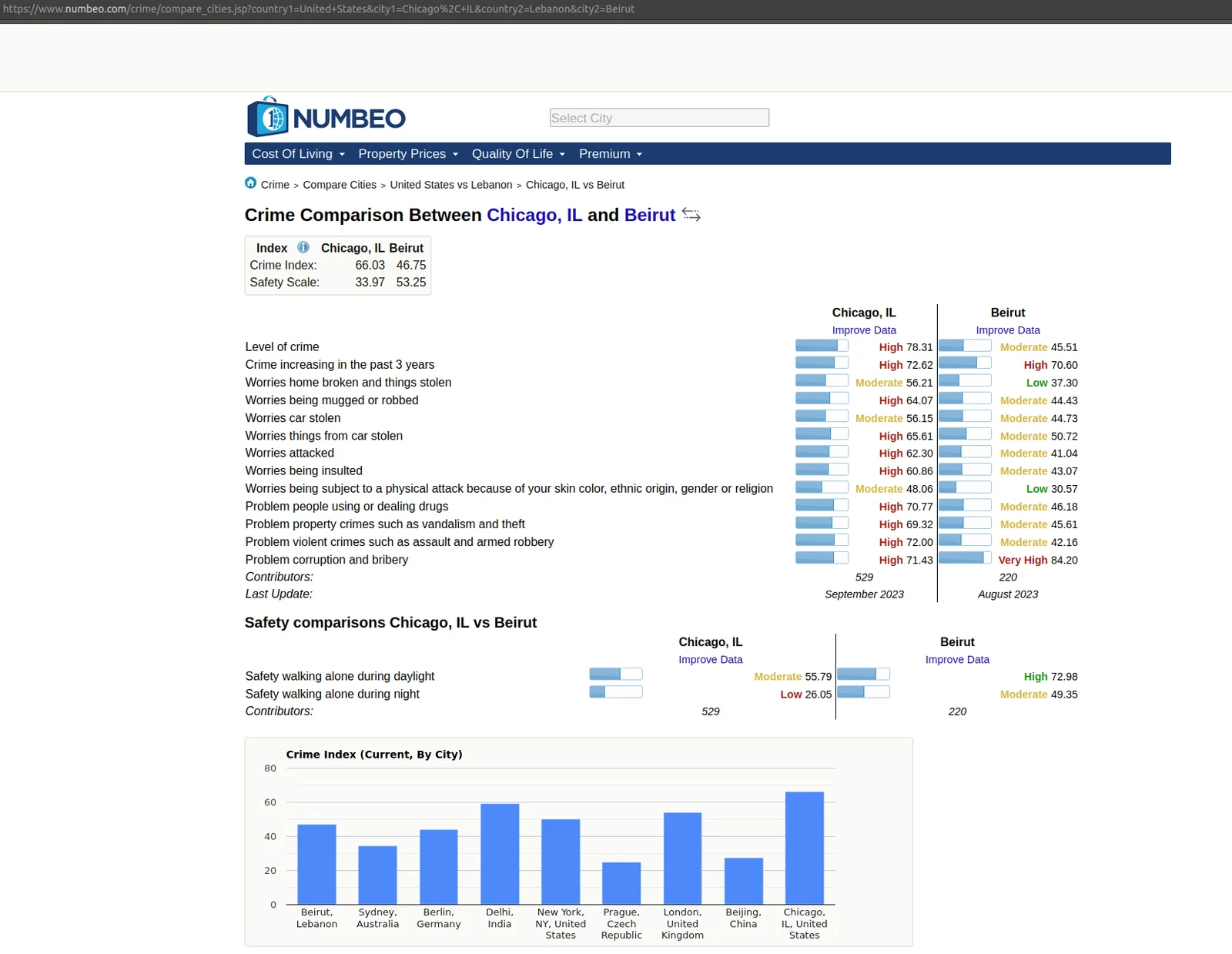Click the Safety Scale value 53.25

(411, 283)
